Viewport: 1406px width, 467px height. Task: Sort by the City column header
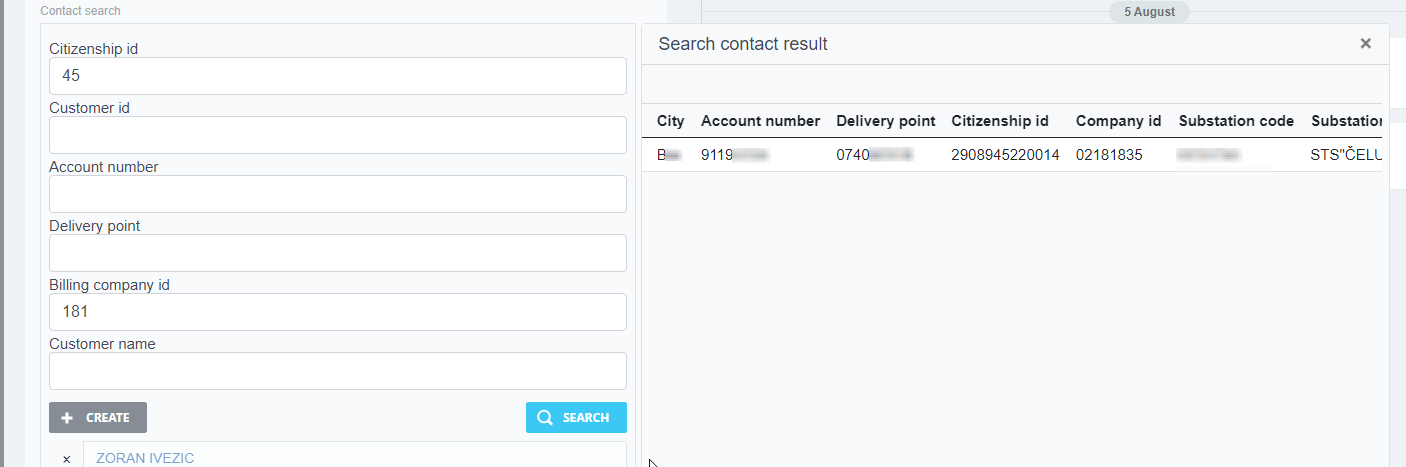pos(670,121)
